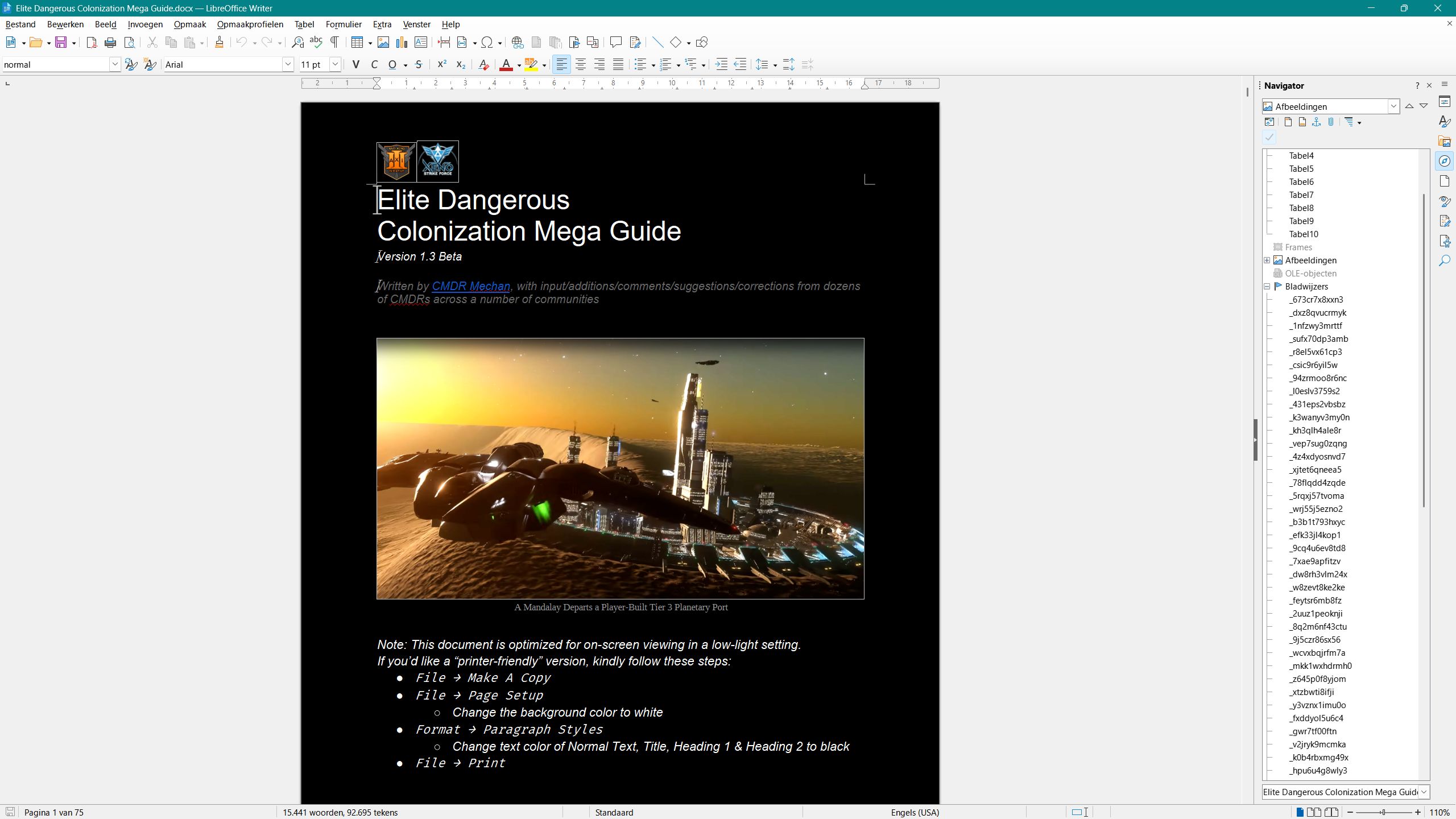Click the Clone Formatting paintbrush
The width and height of the screenshot is (1456, 819).
219,42
